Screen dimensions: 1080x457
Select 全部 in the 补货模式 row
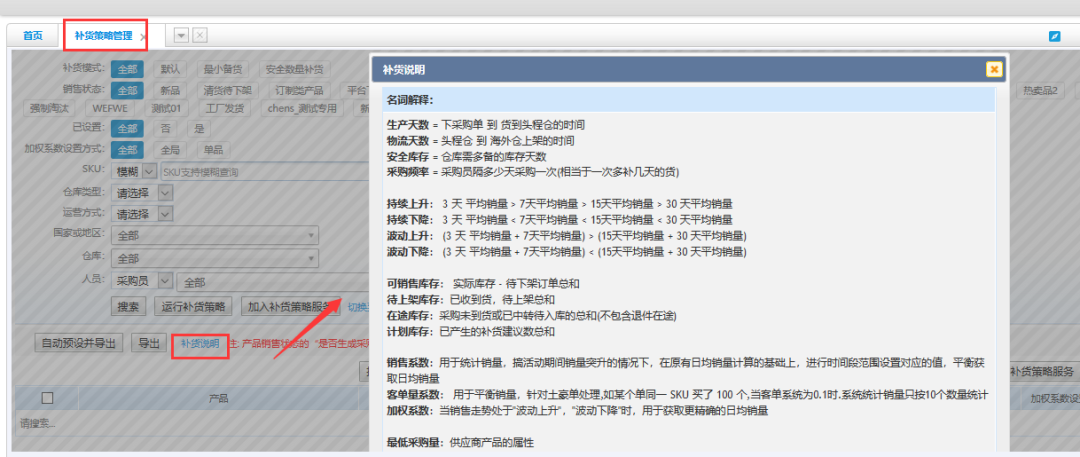coord(127,69)
